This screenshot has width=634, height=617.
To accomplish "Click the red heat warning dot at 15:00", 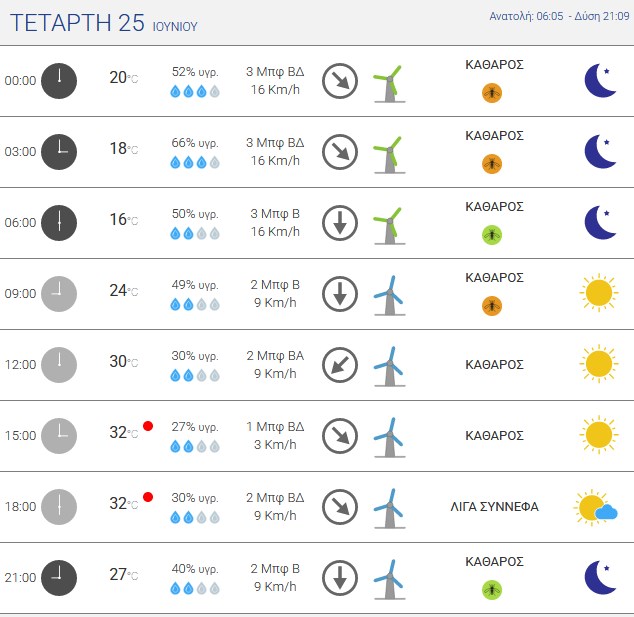I will coord(148,426).
